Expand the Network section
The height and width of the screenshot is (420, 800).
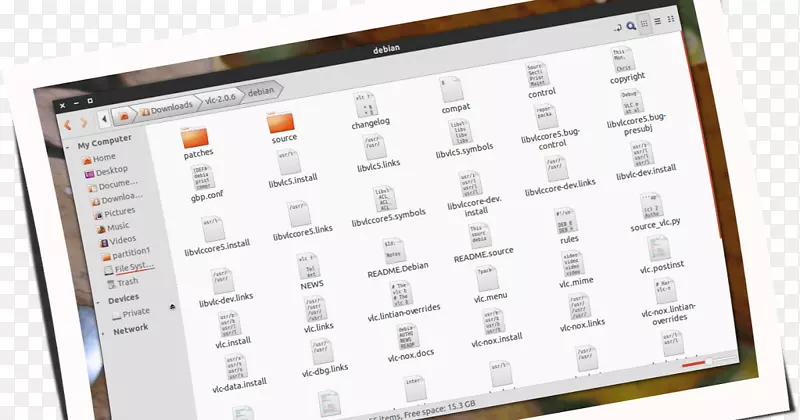[104, 334]
